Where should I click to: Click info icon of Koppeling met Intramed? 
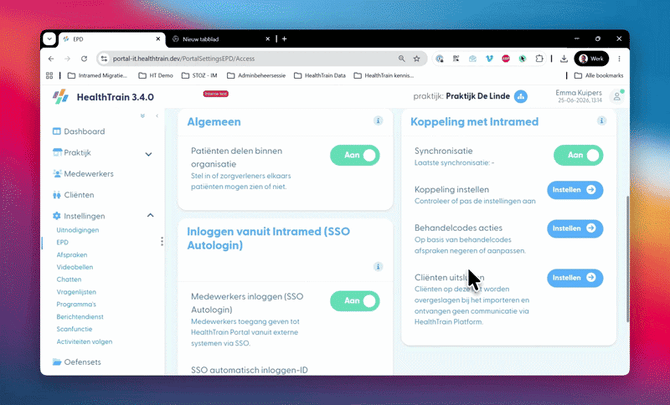pyautogui.click(x=602, y=120)
